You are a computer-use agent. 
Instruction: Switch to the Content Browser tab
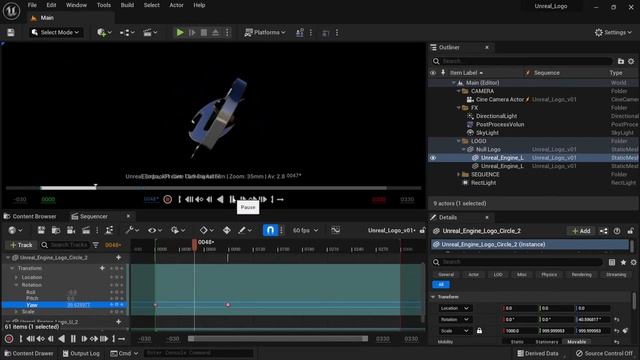click(30, 216)
